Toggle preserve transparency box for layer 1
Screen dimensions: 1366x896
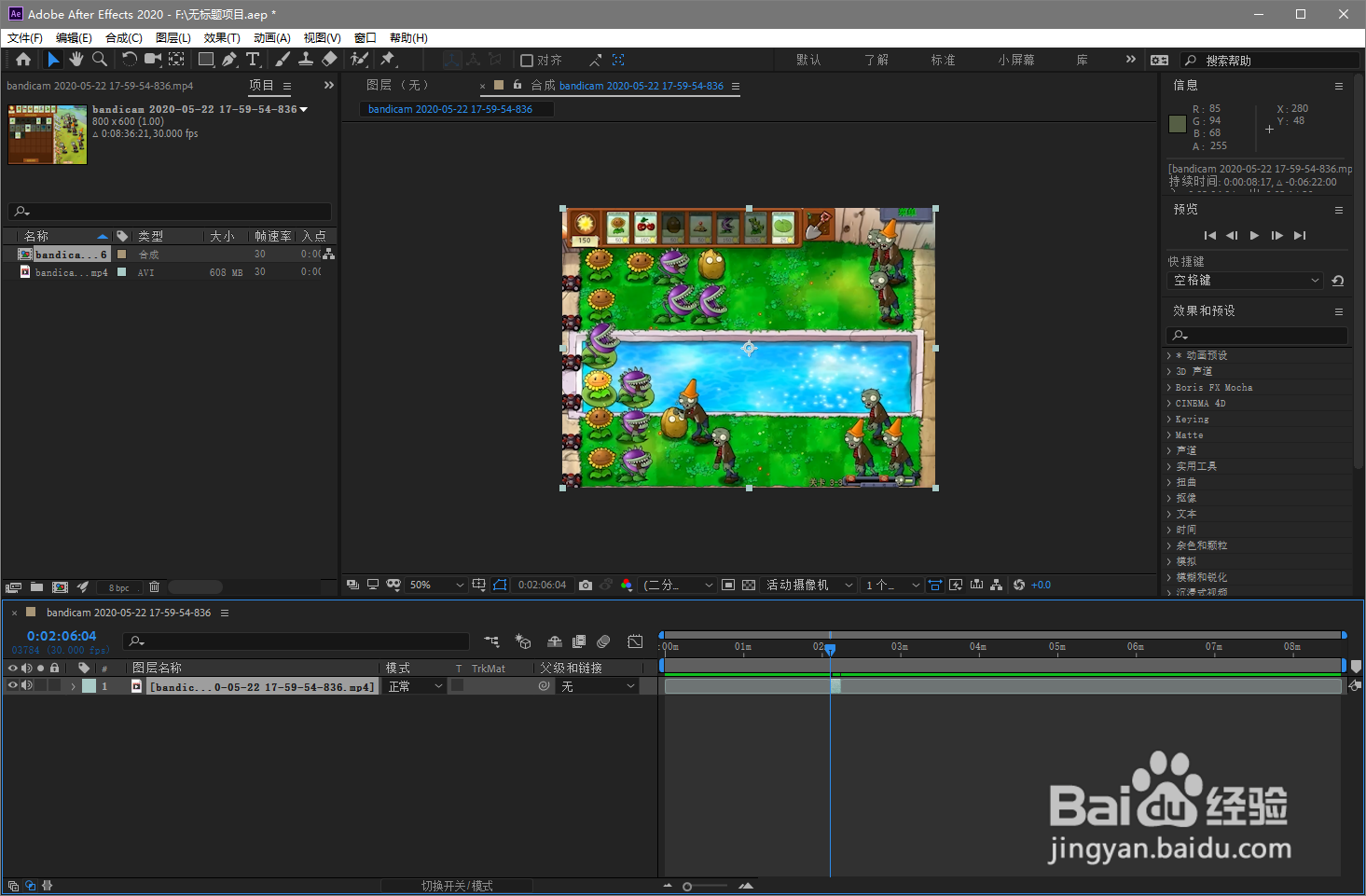pyautogui.click(x=458, y=686)
